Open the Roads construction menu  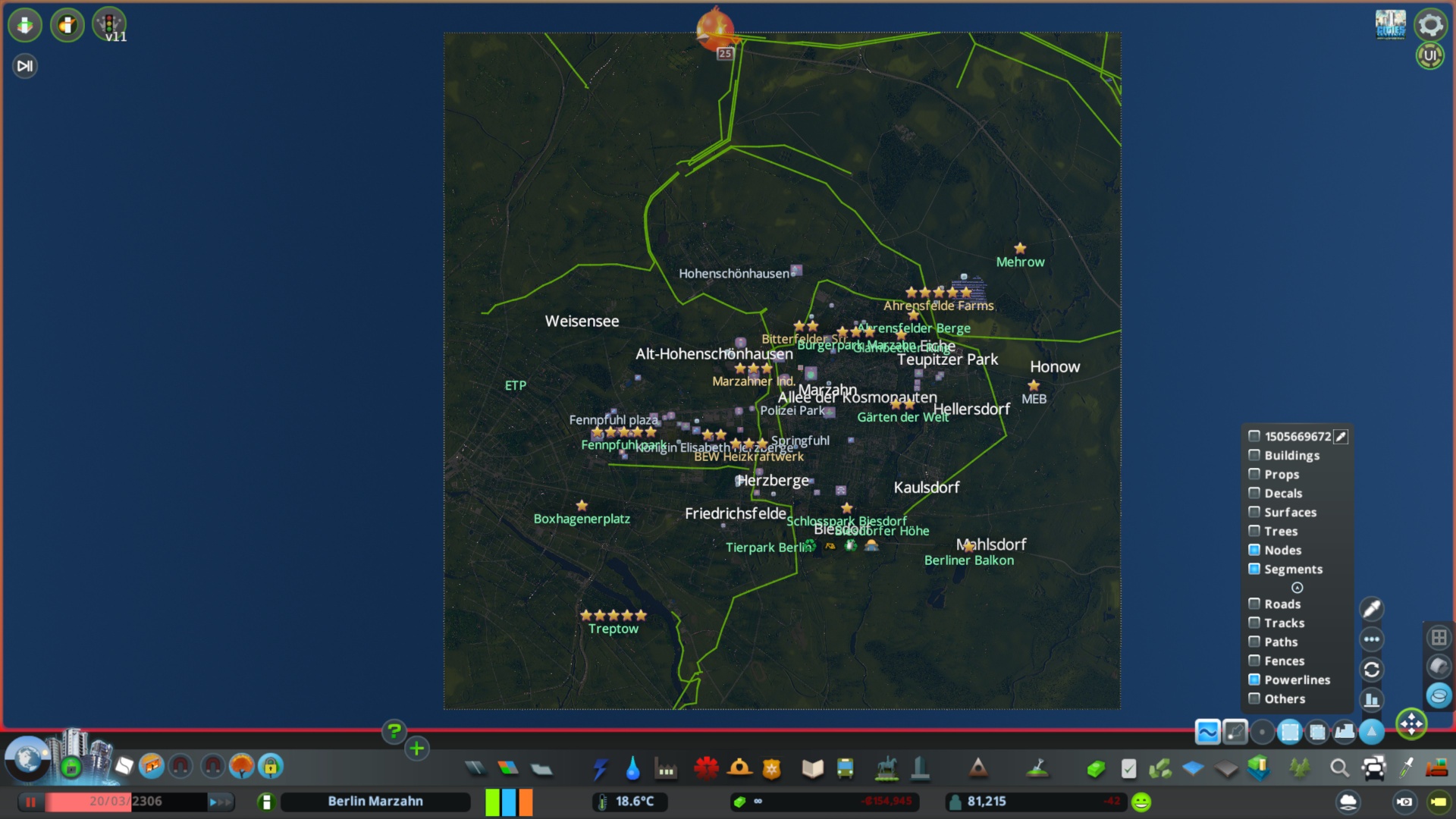point(475,767)
